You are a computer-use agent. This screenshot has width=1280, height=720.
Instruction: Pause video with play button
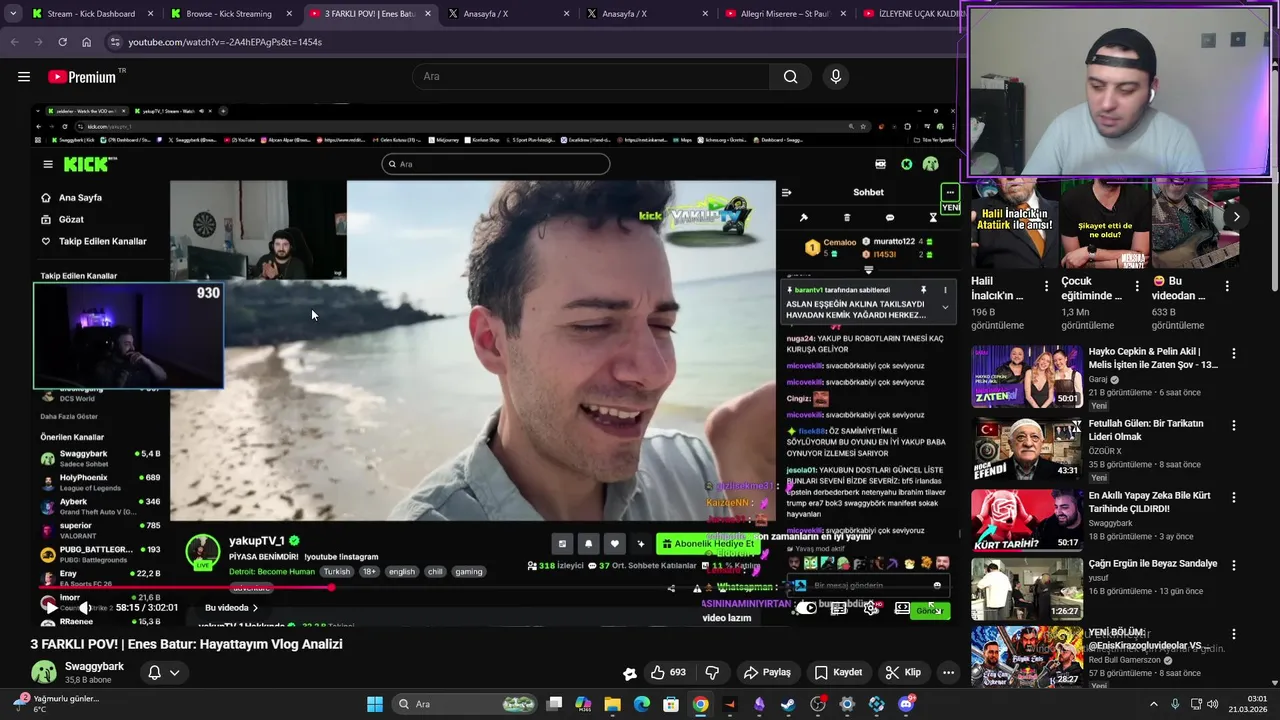point(50,607)
